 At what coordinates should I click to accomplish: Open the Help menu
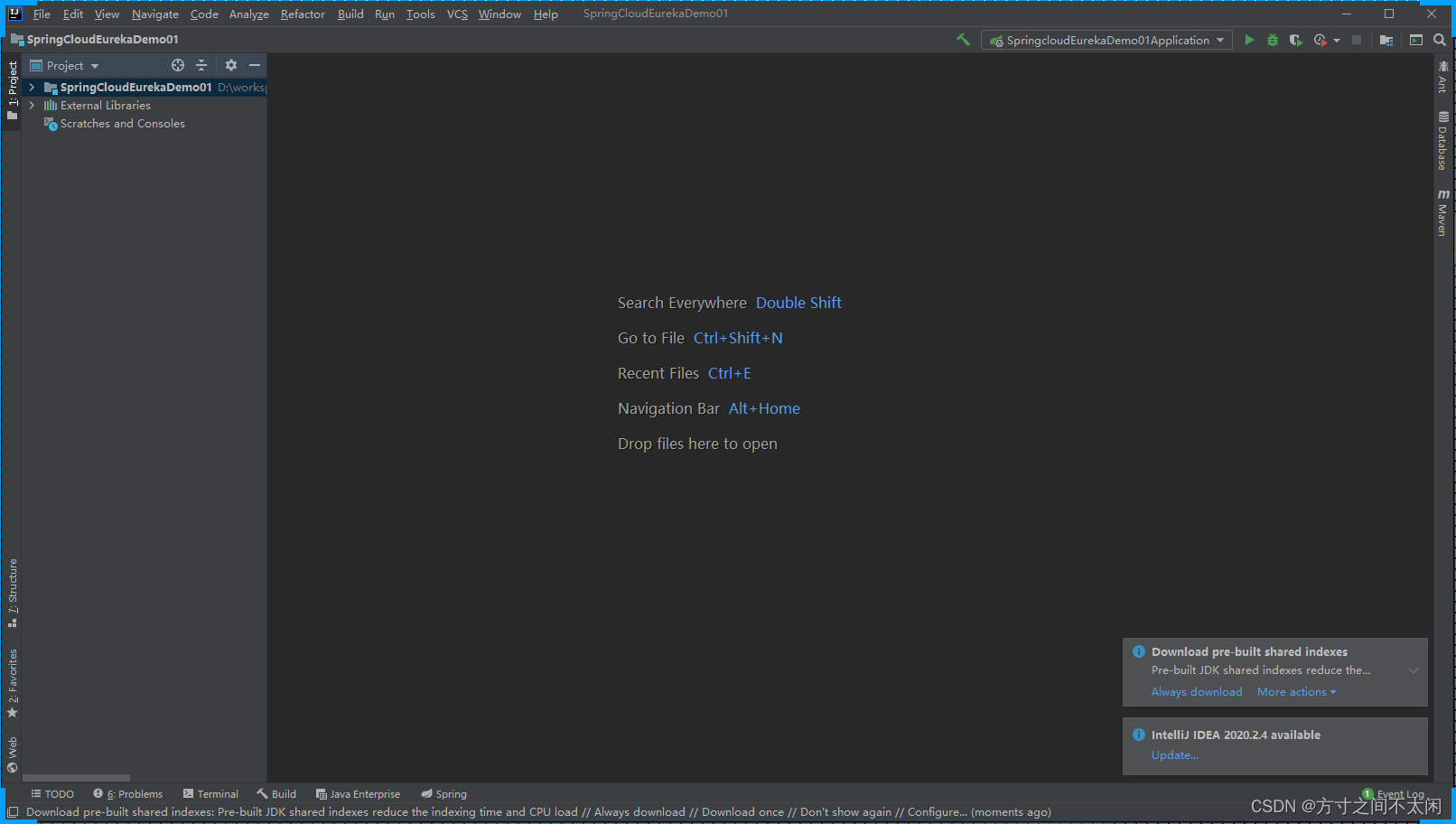point(546,14)
